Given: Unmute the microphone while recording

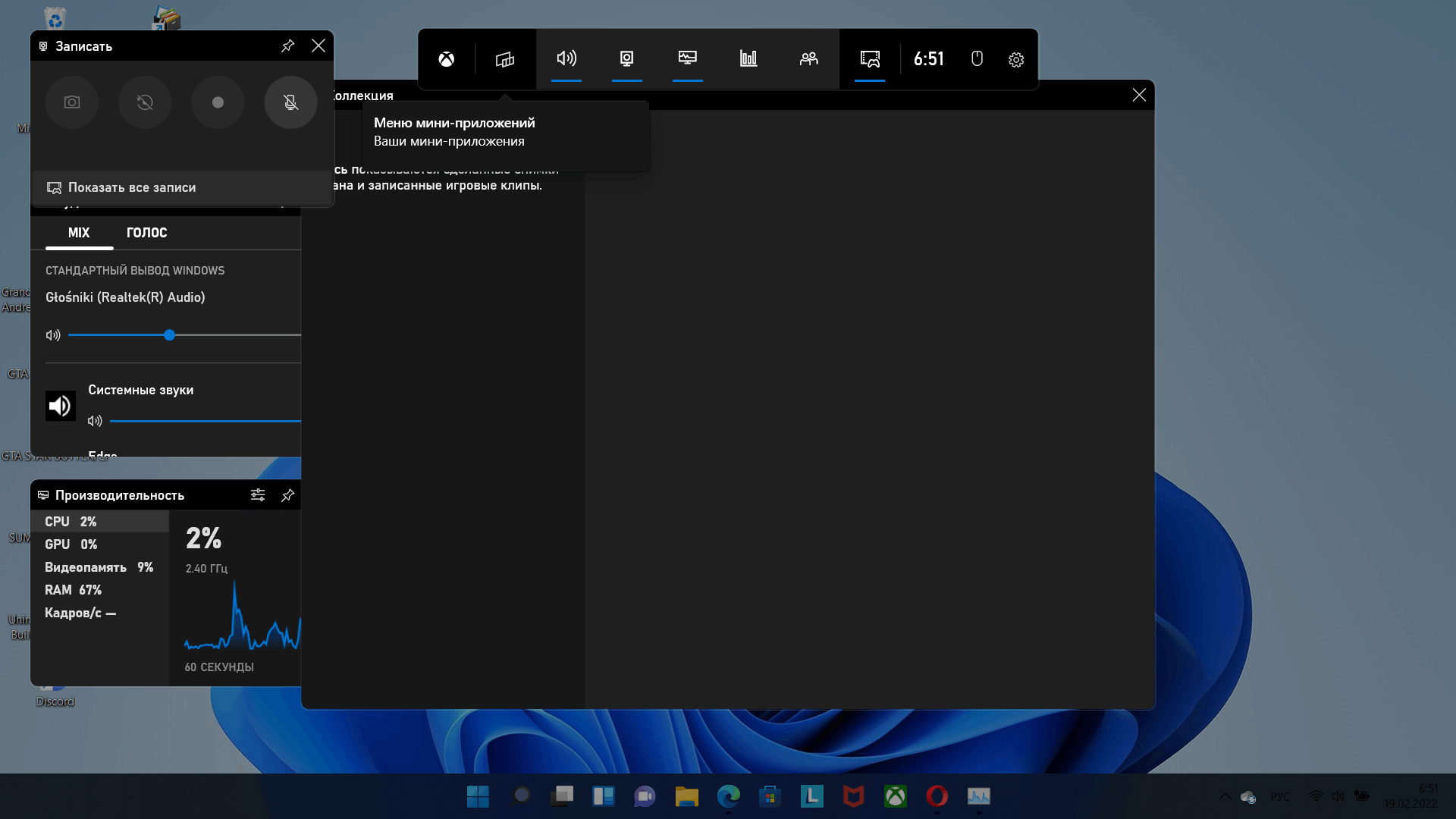Looking at the screenshot, I should coord(290,102).
